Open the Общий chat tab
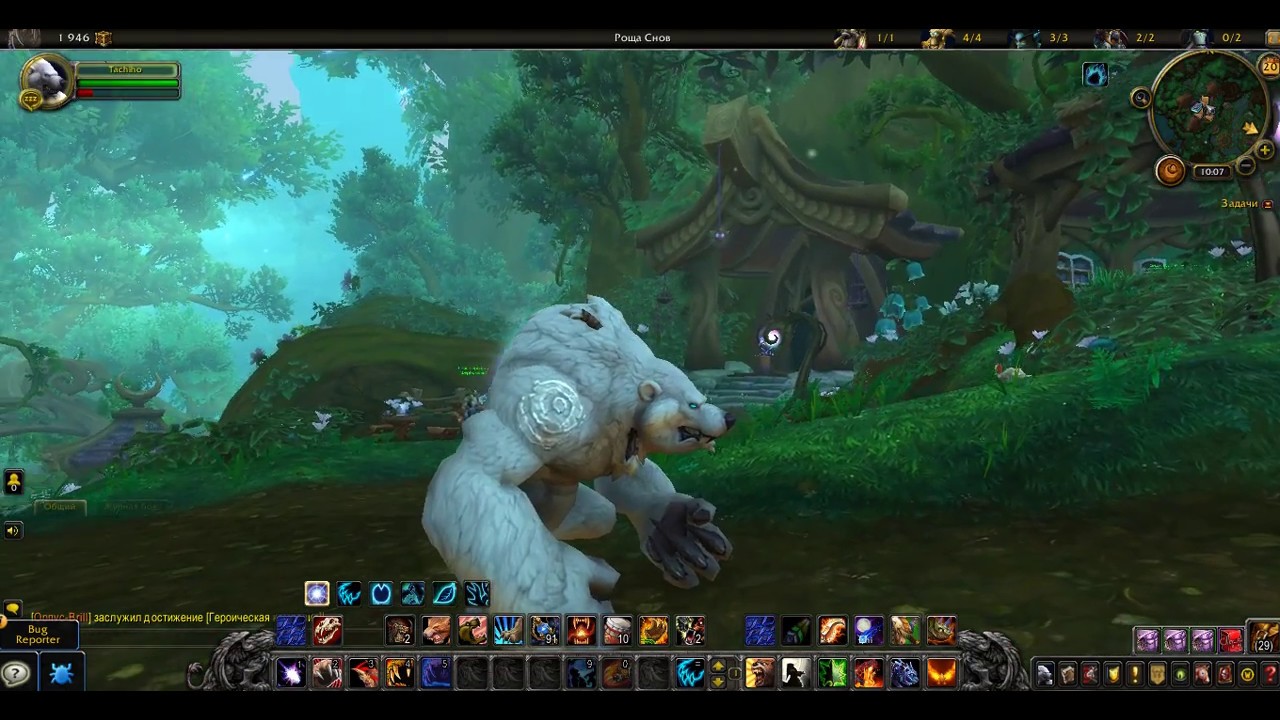Screen dimensions: 1280x720 click(59, 507)
